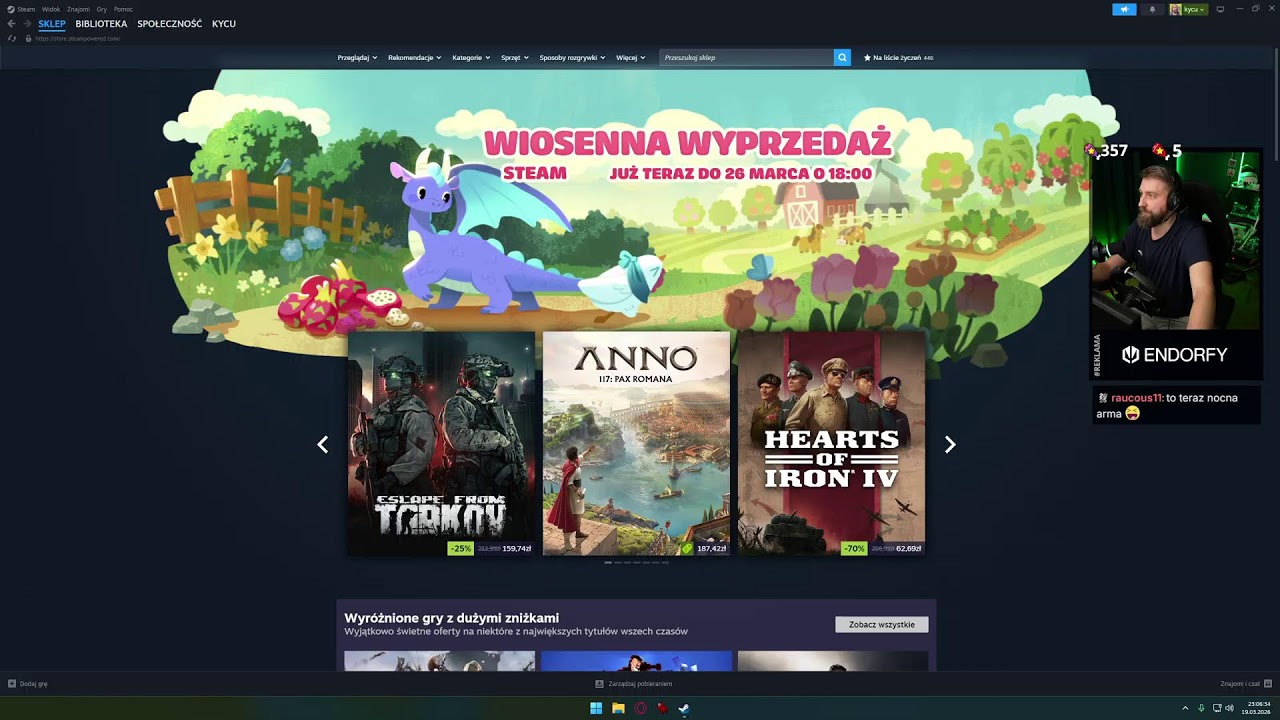
Task: Expand the Rekomendacje dropdown
Action: (x=415, y=58)
